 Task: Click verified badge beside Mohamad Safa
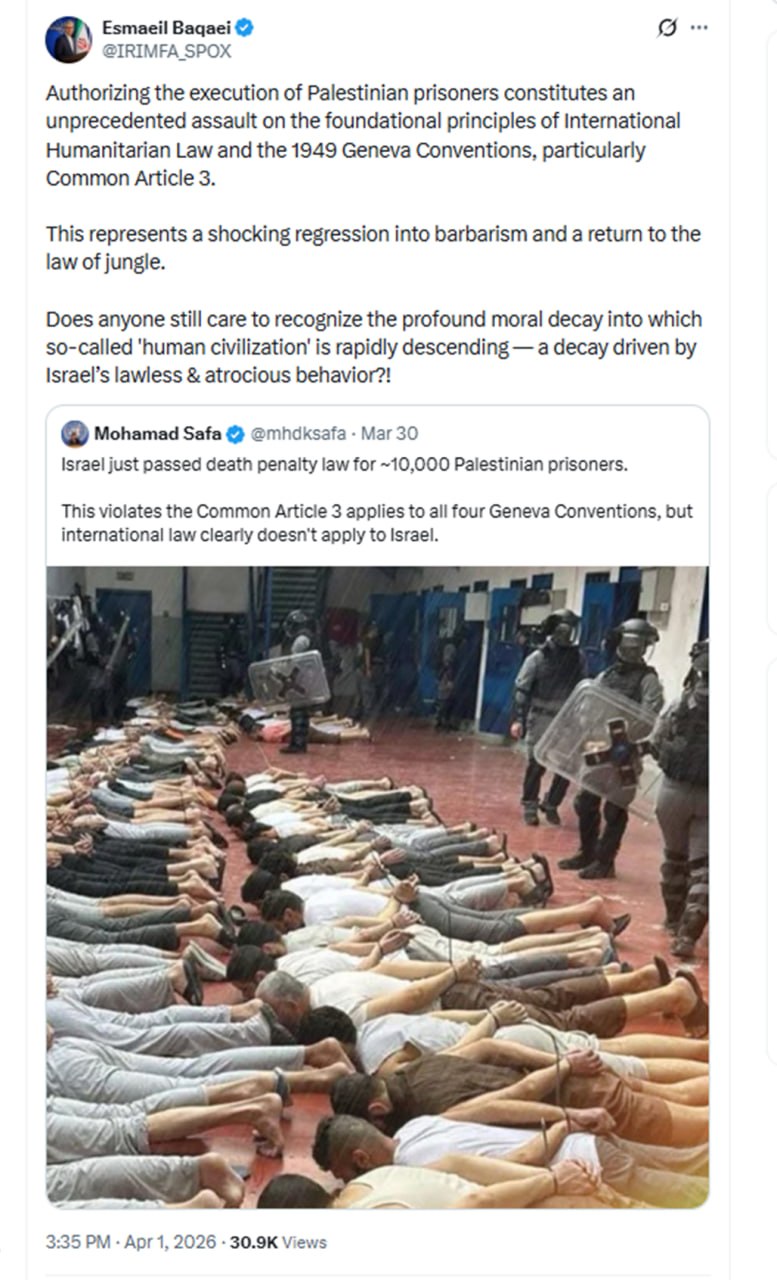(x=235, y=434)
